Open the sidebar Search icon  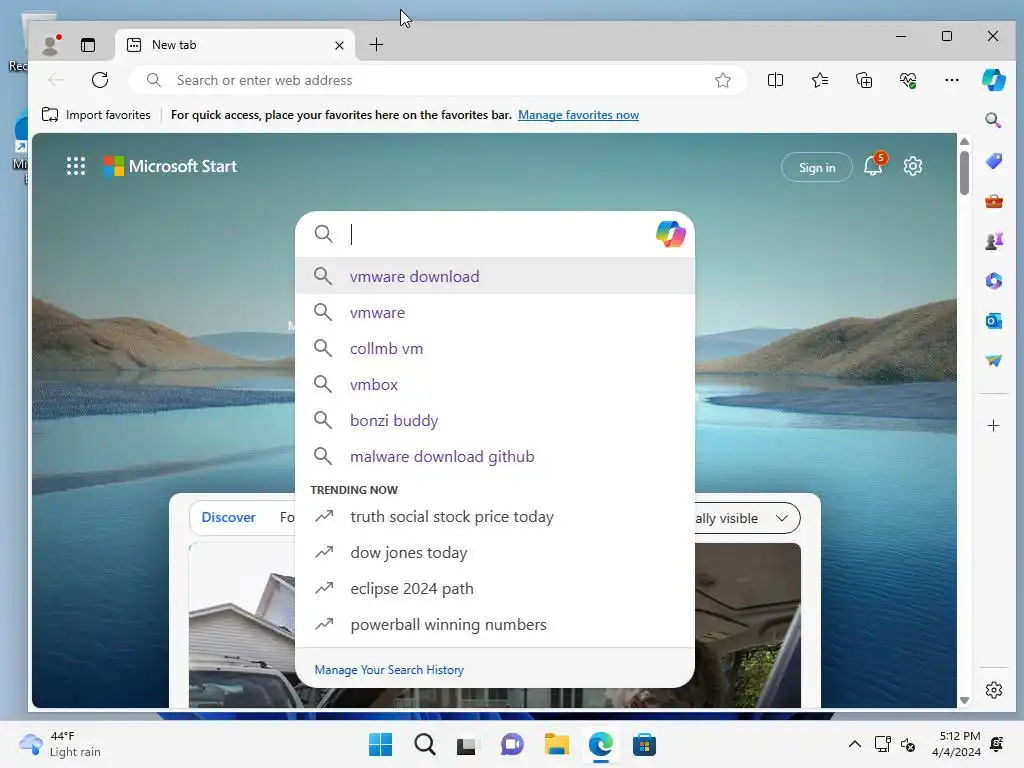pos(993,120)
